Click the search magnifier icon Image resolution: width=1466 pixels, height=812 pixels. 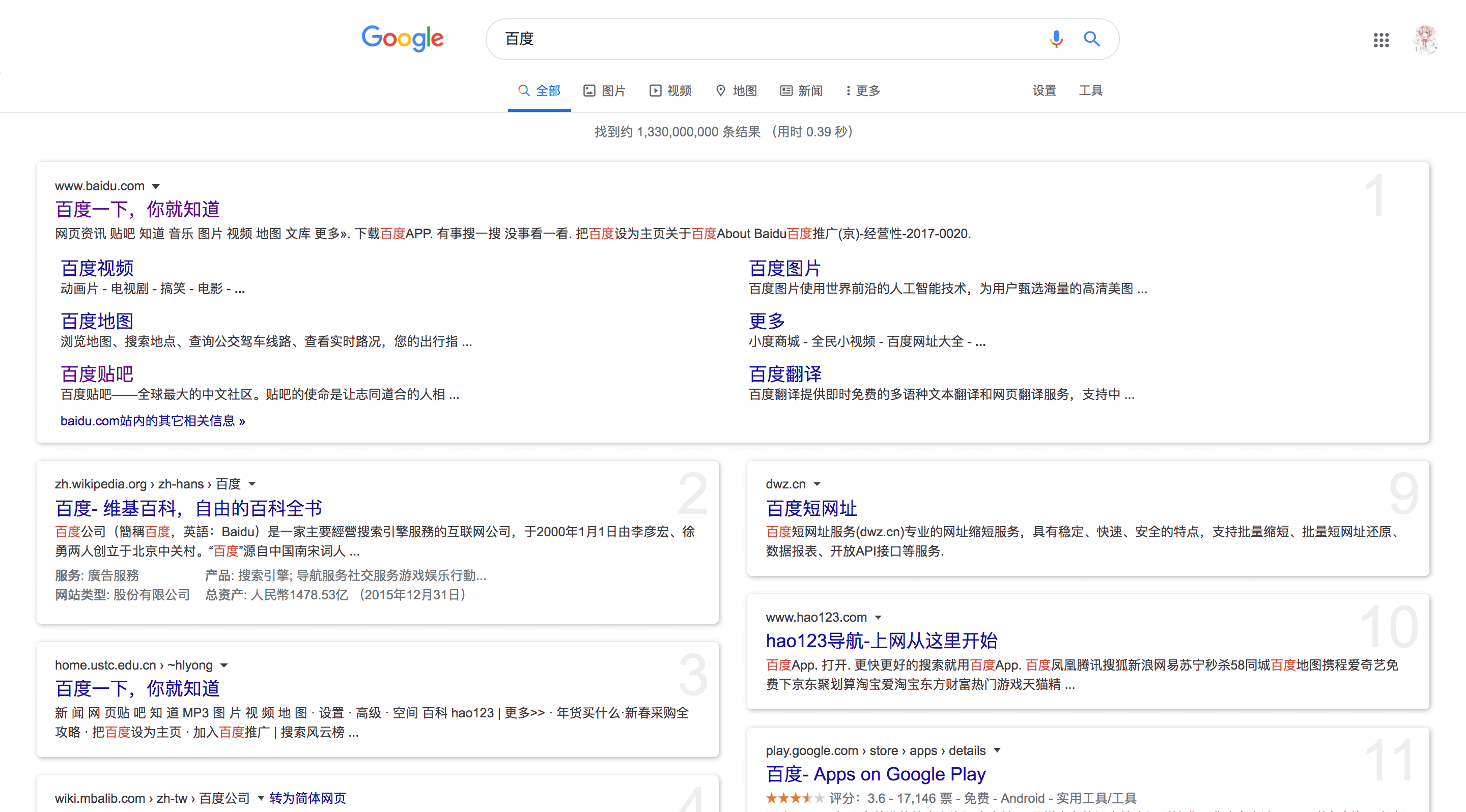click(1092, 39)
